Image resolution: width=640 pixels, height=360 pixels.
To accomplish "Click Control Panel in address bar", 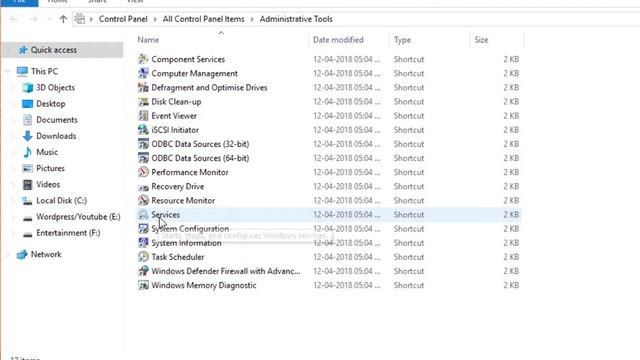I will pos(123,19).
